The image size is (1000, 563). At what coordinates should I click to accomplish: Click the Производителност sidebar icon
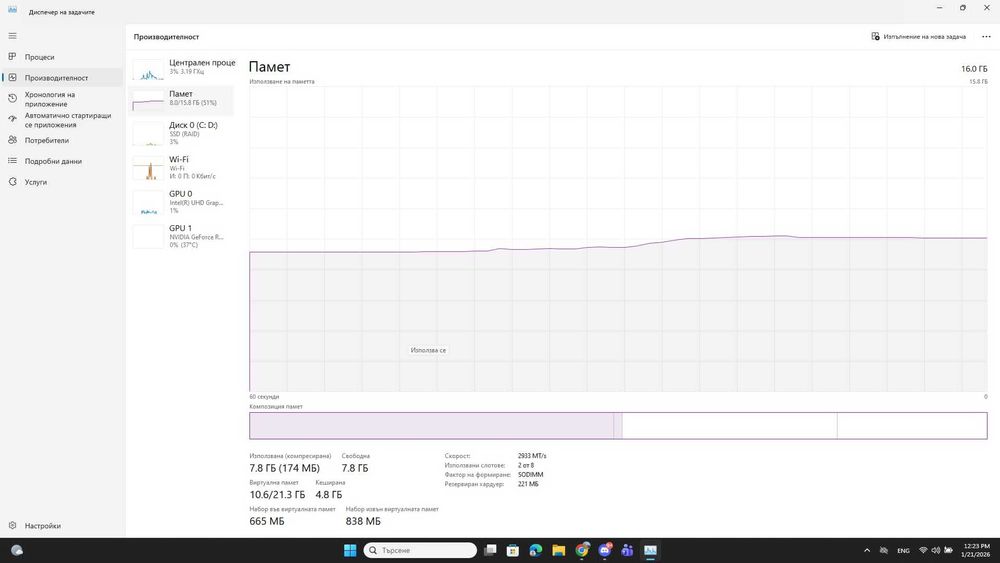[x=12, y=77]
